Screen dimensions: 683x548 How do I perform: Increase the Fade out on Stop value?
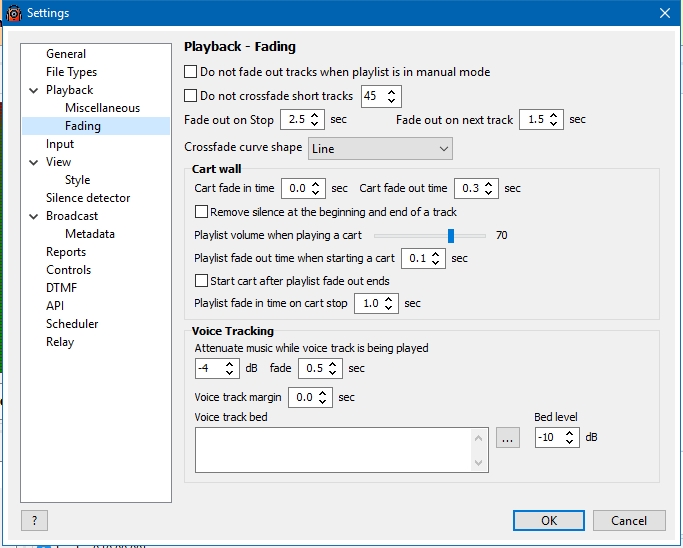(316, 115)
